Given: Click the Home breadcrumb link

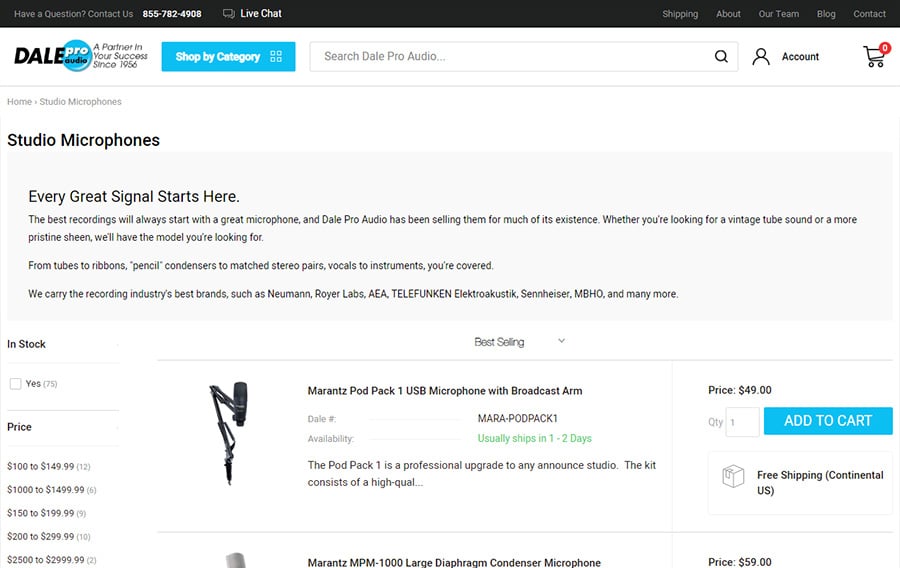Looking at the screenshot, I should pyautogui.click(x=19, y=102).
